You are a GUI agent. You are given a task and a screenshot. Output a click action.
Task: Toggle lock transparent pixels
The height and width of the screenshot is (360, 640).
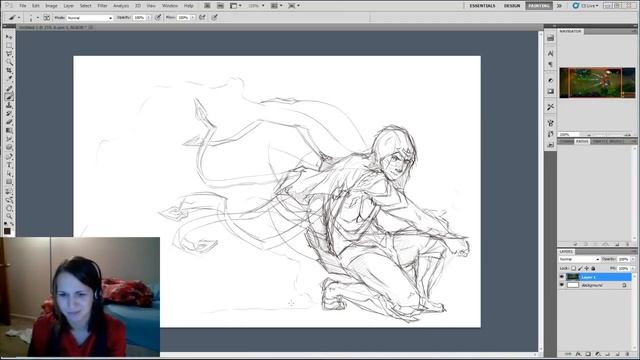click(573, 268)
